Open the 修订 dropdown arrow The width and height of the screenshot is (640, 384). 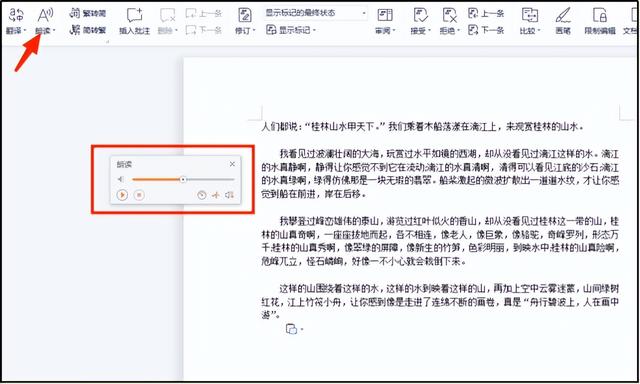[x=254, y=30]
